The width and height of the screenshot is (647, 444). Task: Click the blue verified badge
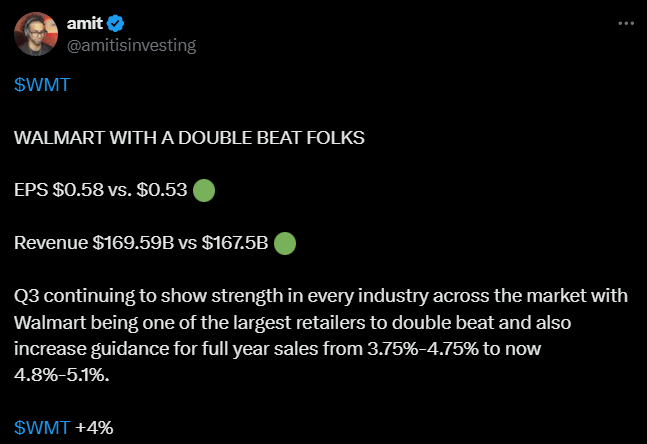pyautogui.click(x=116, y=23)
